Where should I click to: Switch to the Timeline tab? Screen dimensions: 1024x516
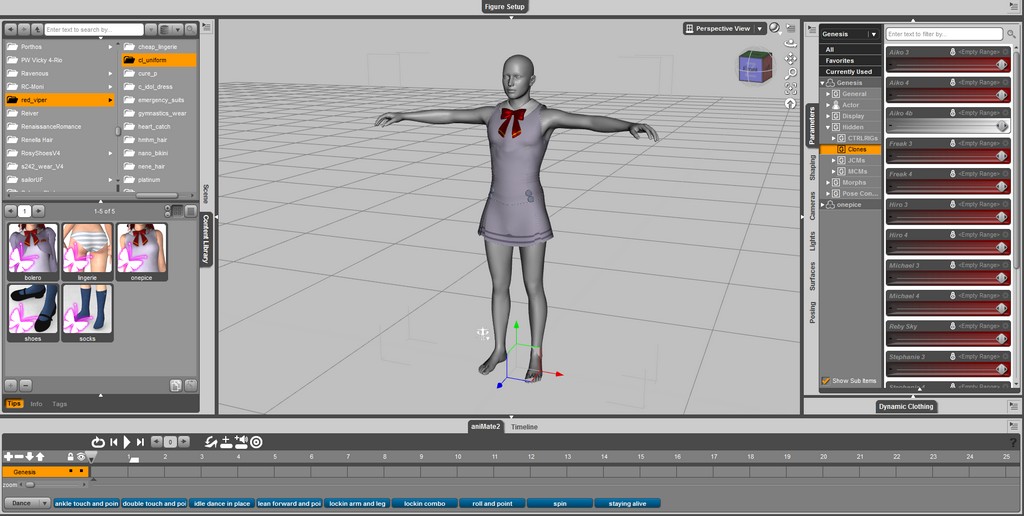click(524, 427)
